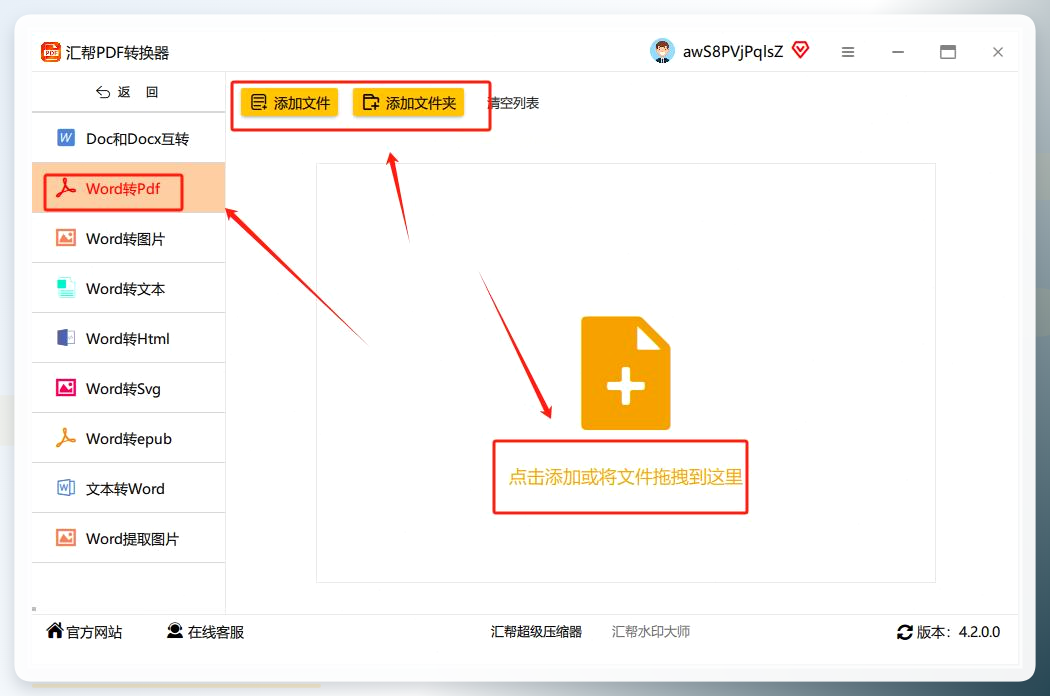1050x696 pixels.
Task: Click the text file icon beside Word转文本
Action: [66, 288]
